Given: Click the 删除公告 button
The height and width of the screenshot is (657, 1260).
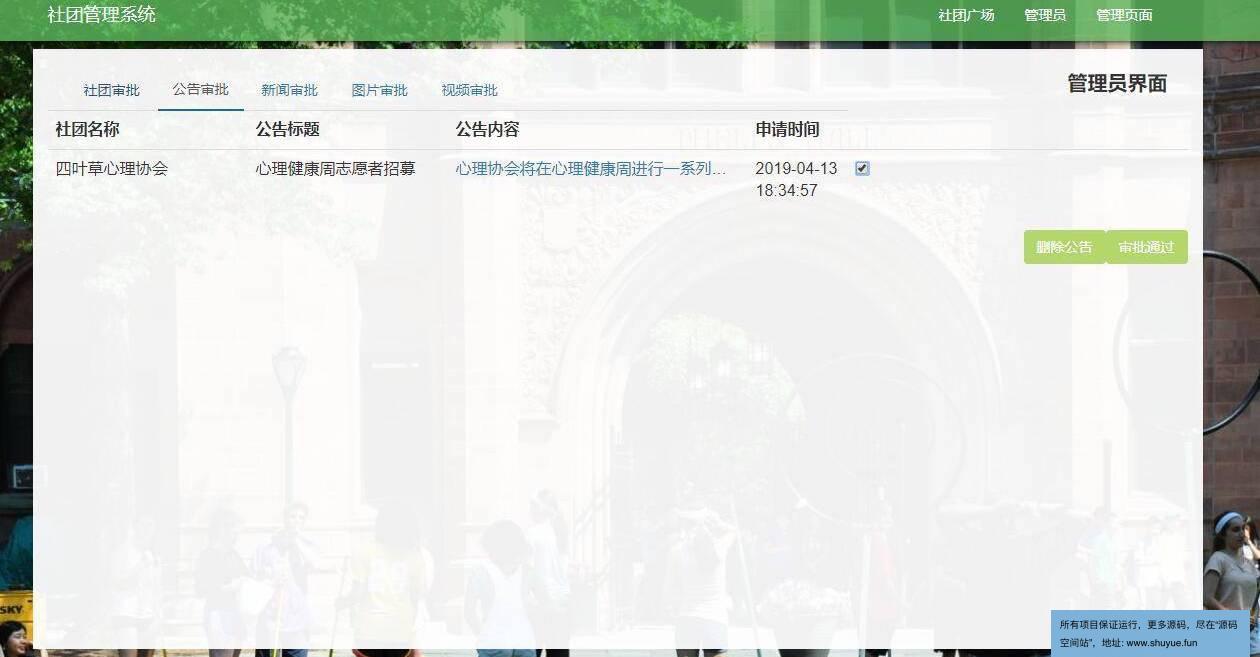Looking at the screenshot, I should coord(1064,247).
